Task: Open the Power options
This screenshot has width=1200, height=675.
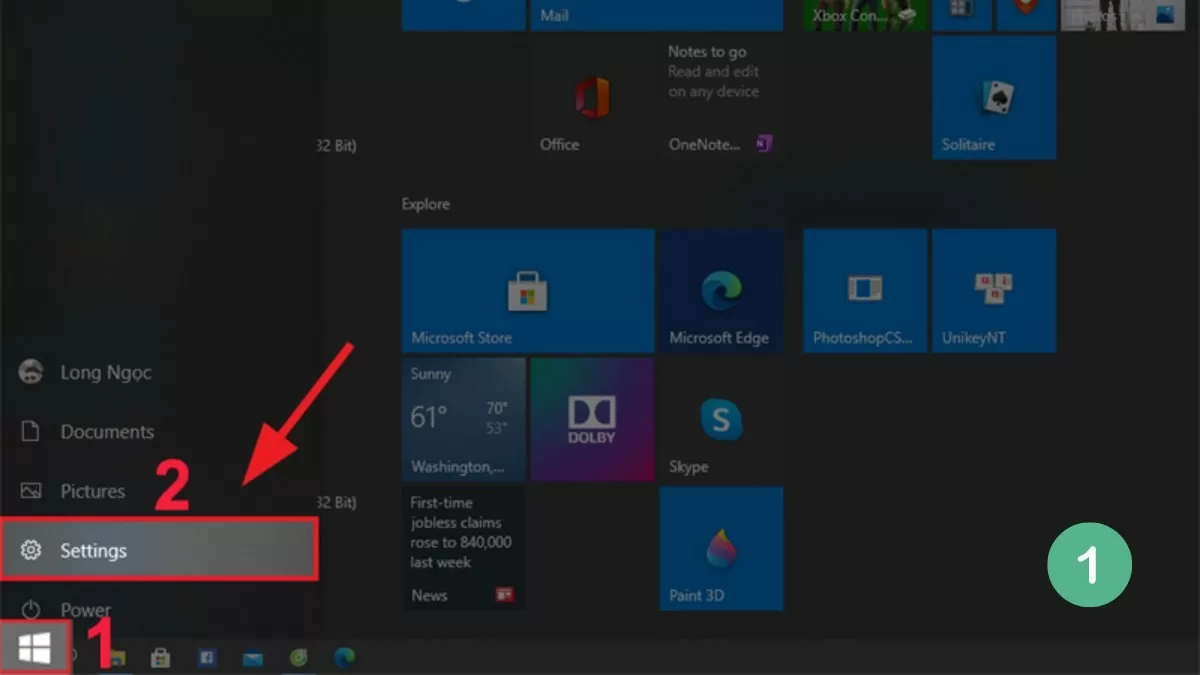Action: tap(85, 609)
